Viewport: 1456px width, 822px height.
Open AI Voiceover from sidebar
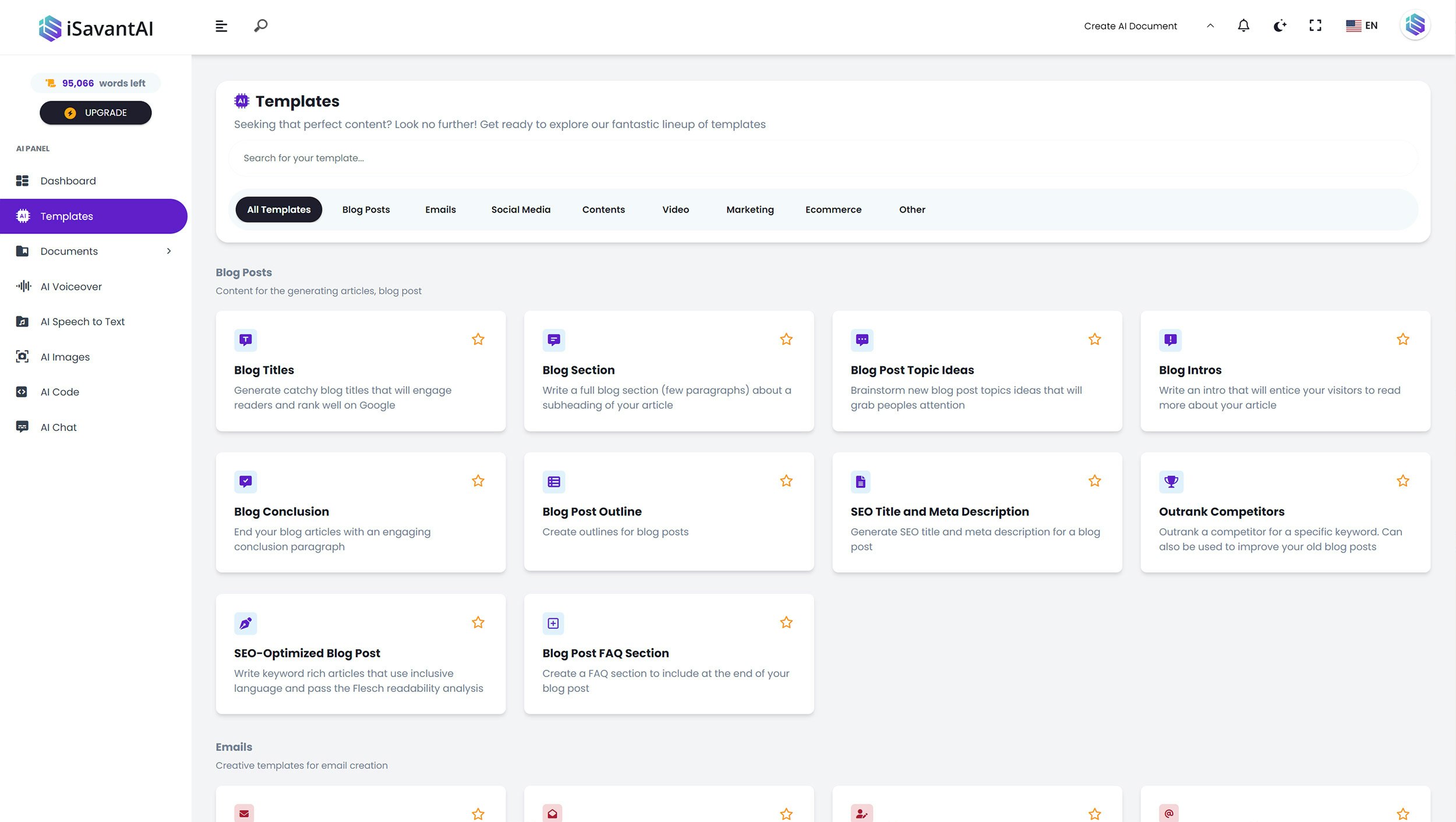click(x=71, y=286)
